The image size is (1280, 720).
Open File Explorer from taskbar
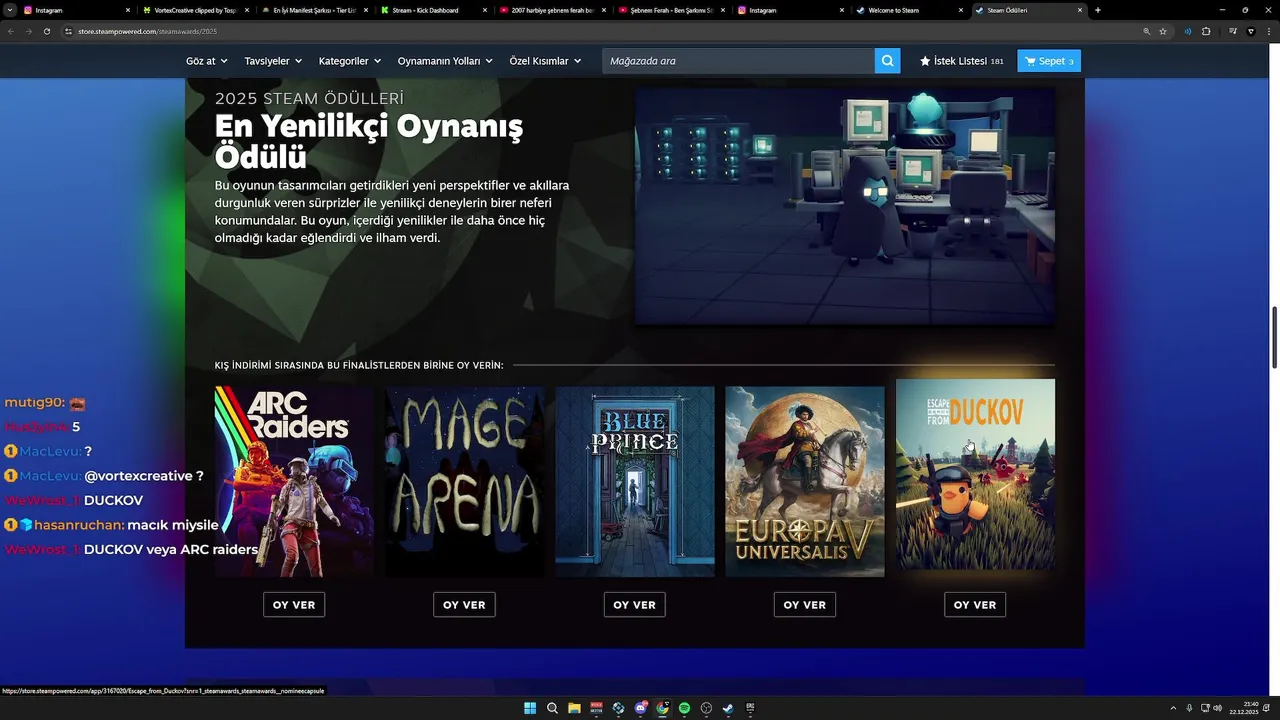(x=574, y=708)
